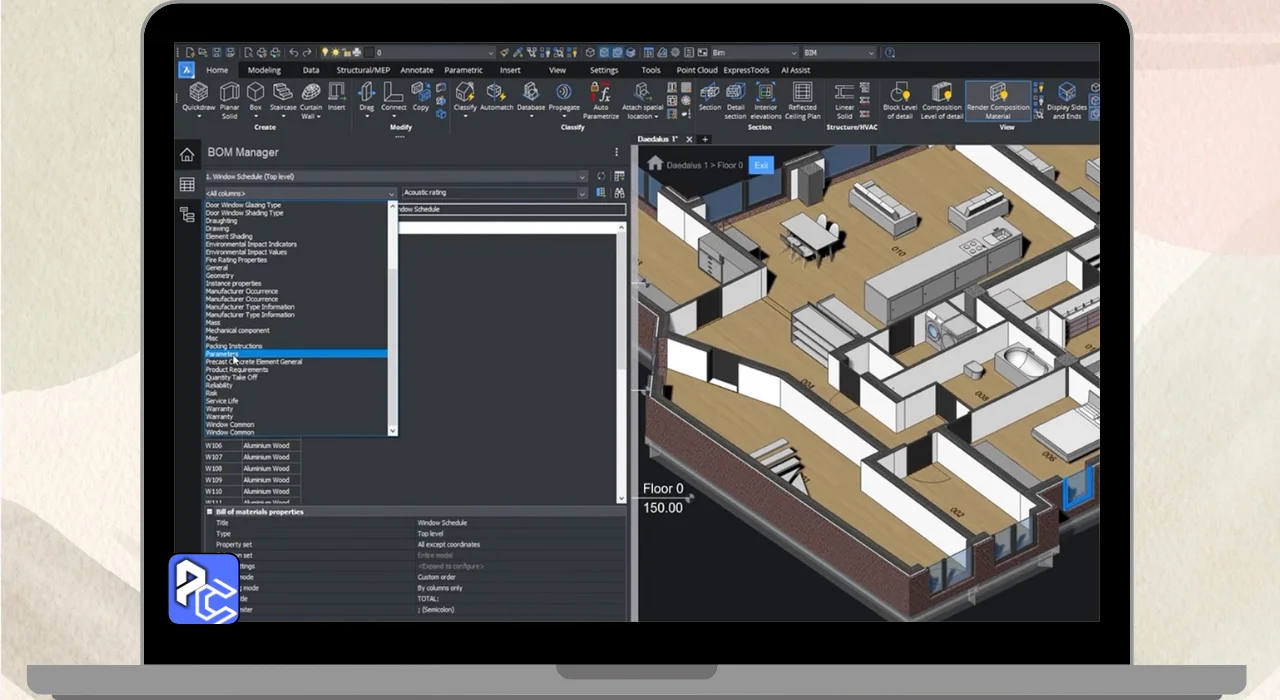Click the Propagate icon in Classify group
The width and height of the screenshot is (1280, 700).
564,93
